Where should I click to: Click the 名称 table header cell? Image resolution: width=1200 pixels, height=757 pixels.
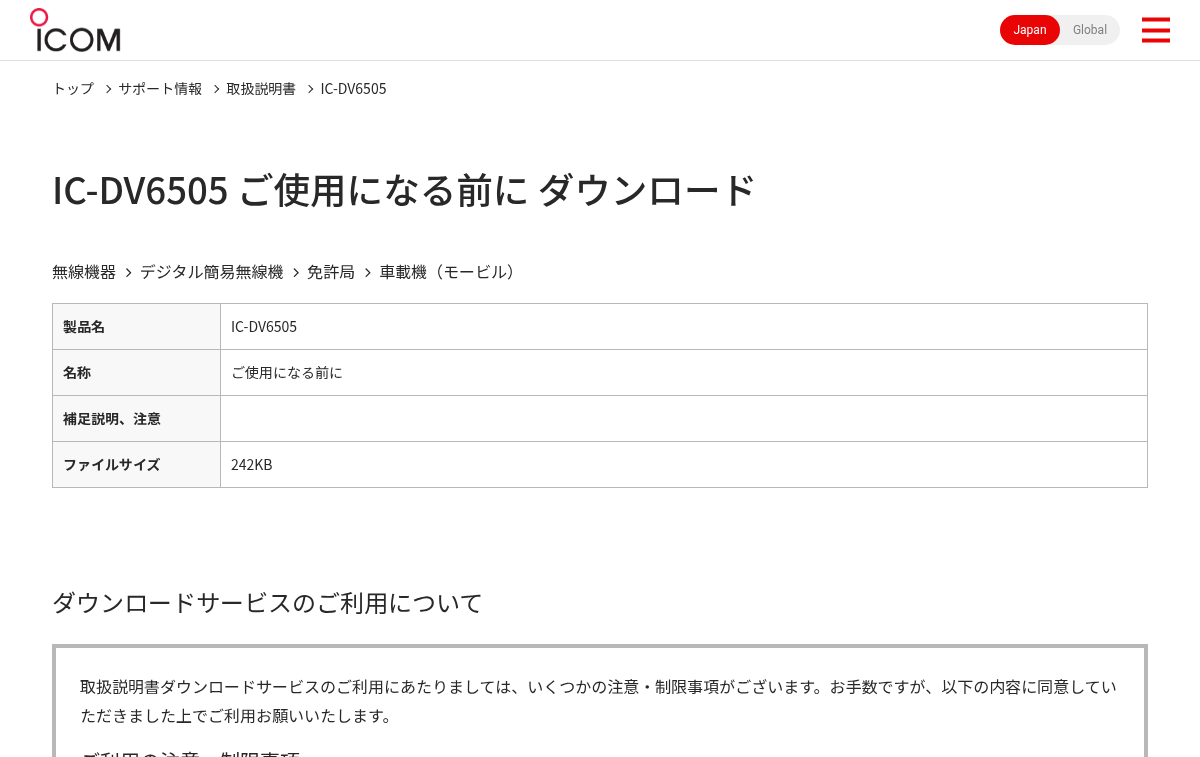pos(136,373)
